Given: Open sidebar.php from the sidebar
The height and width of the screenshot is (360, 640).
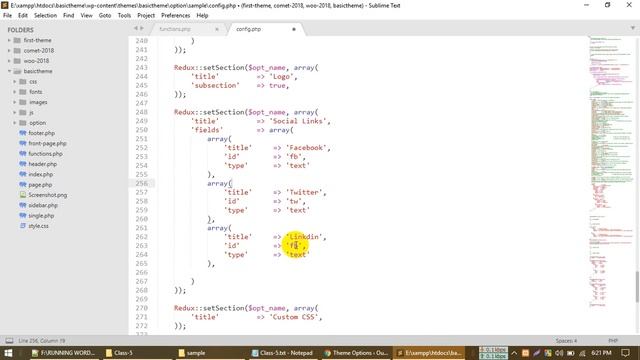Looking at the screenshot, I should click(43, 205).
